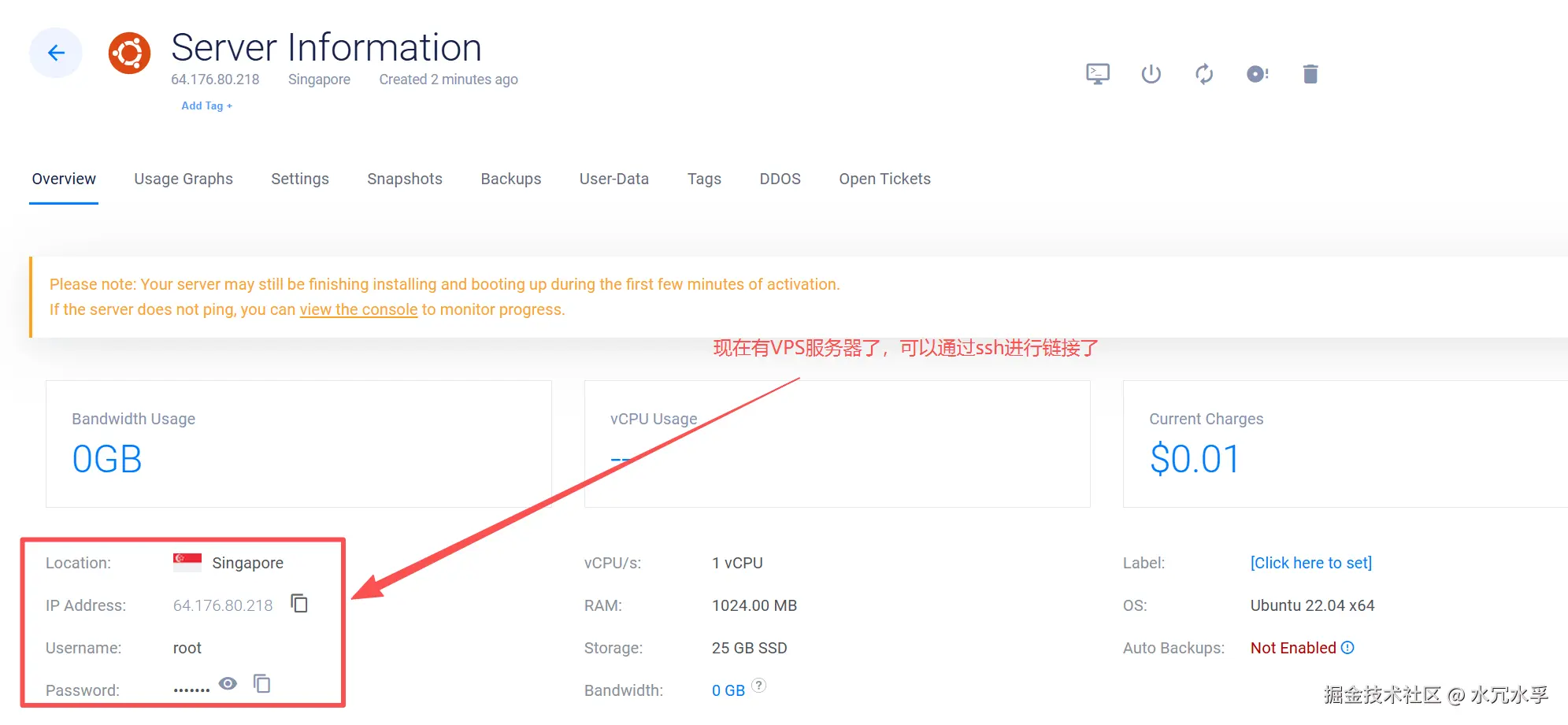The image size is (1568, 725).
Task: Restart server with the circular arrows icon
Action: [x=1204, y=74]
